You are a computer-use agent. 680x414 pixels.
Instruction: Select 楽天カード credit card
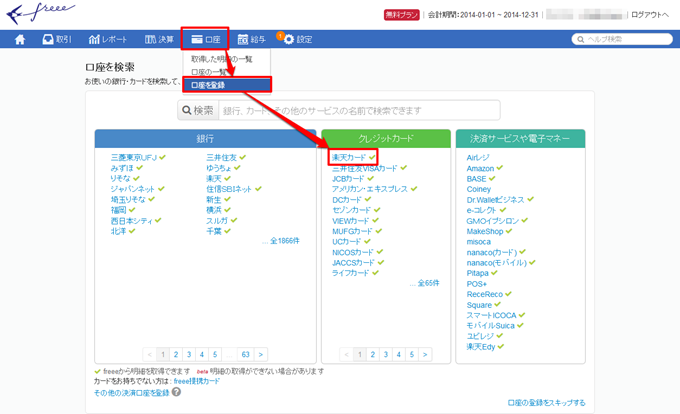tap(349, 157)
